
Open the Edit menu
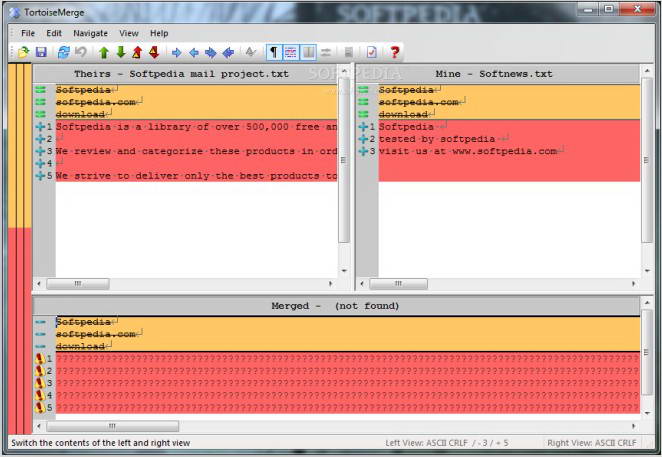[x=54, y=33]
